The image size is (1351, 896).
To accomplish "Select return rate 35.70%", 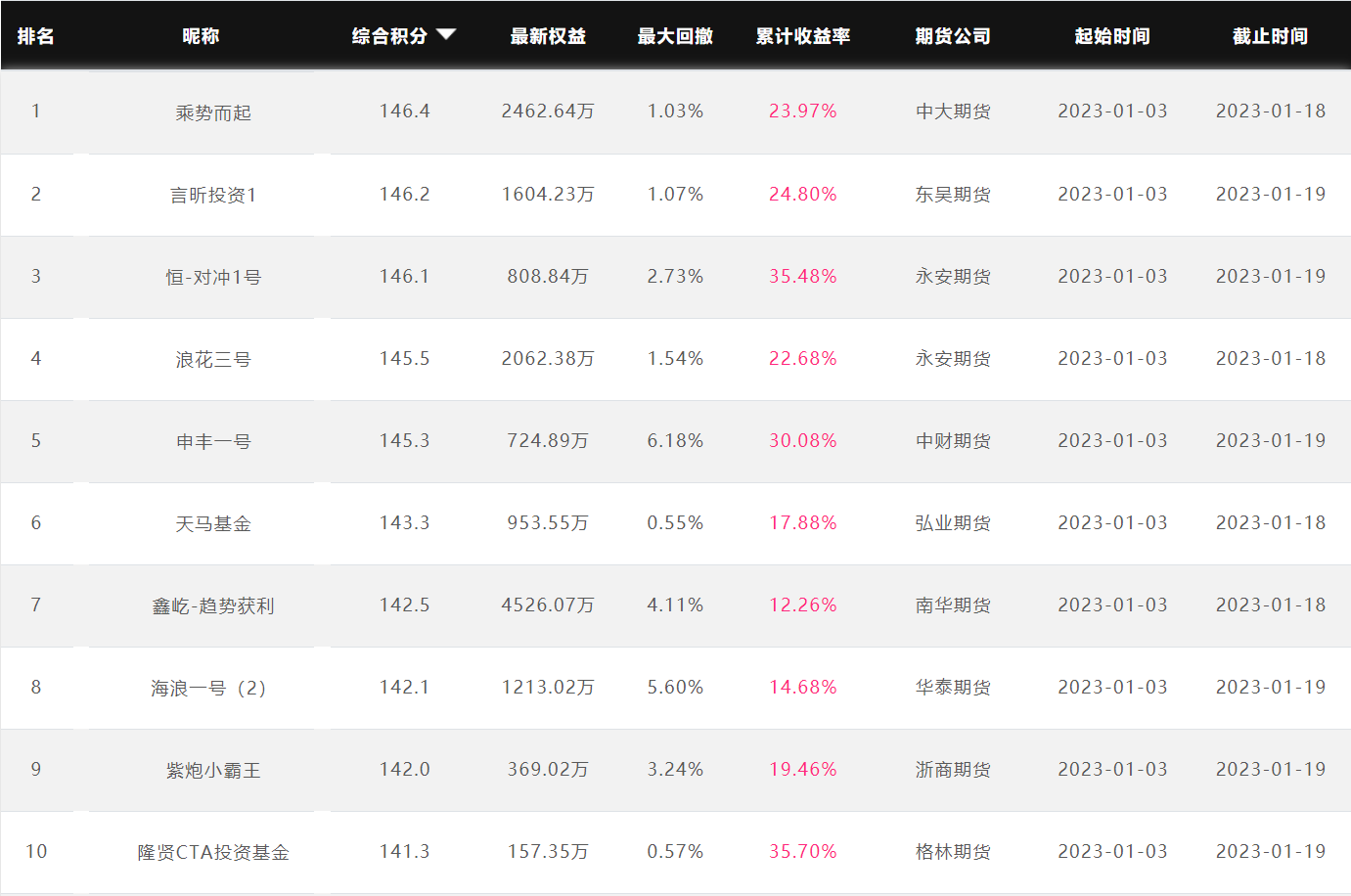I will pos(803,851).
